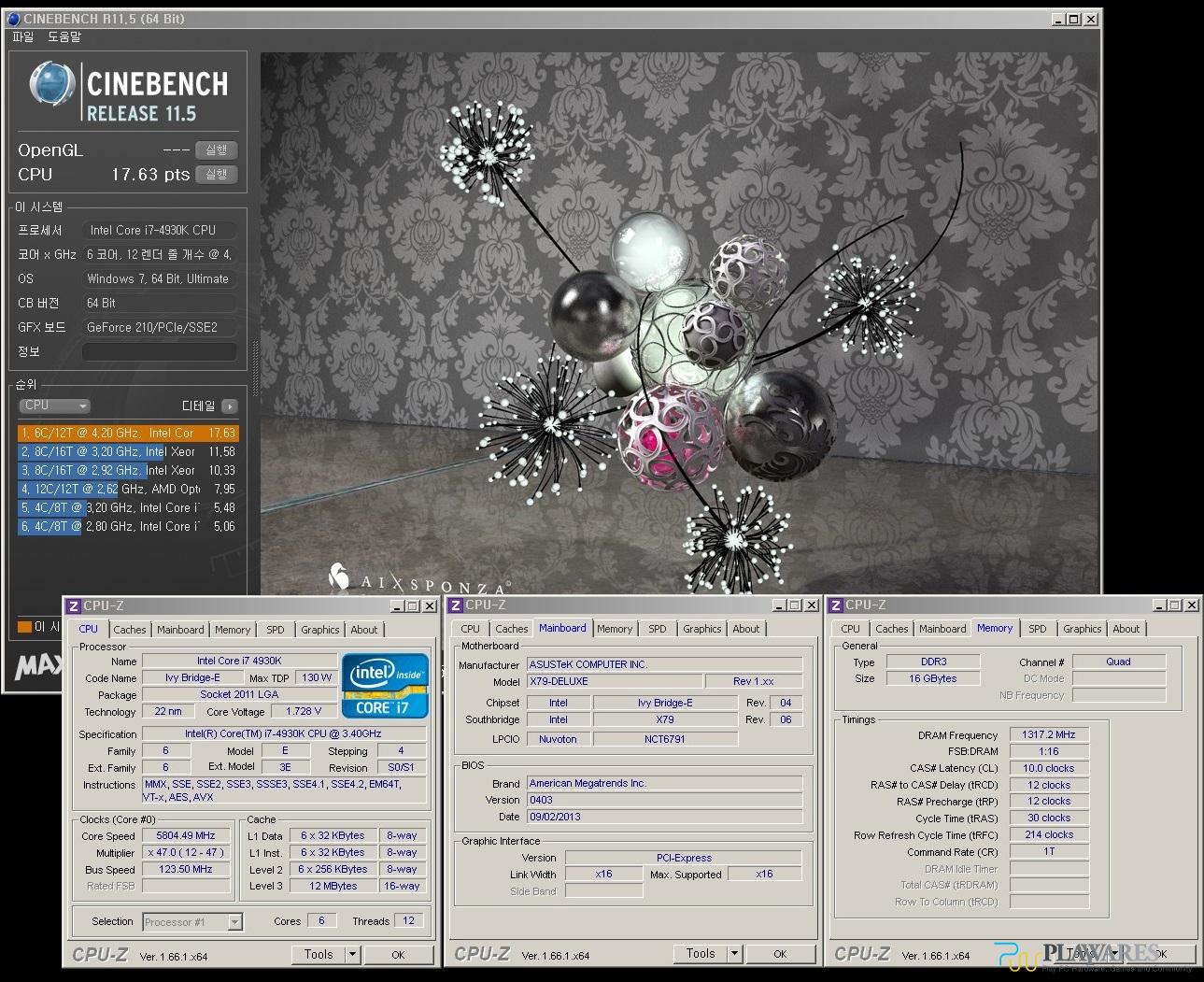The image size is (1204, 982).
Task: Open Memory tab in the Mainboard CPU-Z window
Action: (x=615, y=629)
